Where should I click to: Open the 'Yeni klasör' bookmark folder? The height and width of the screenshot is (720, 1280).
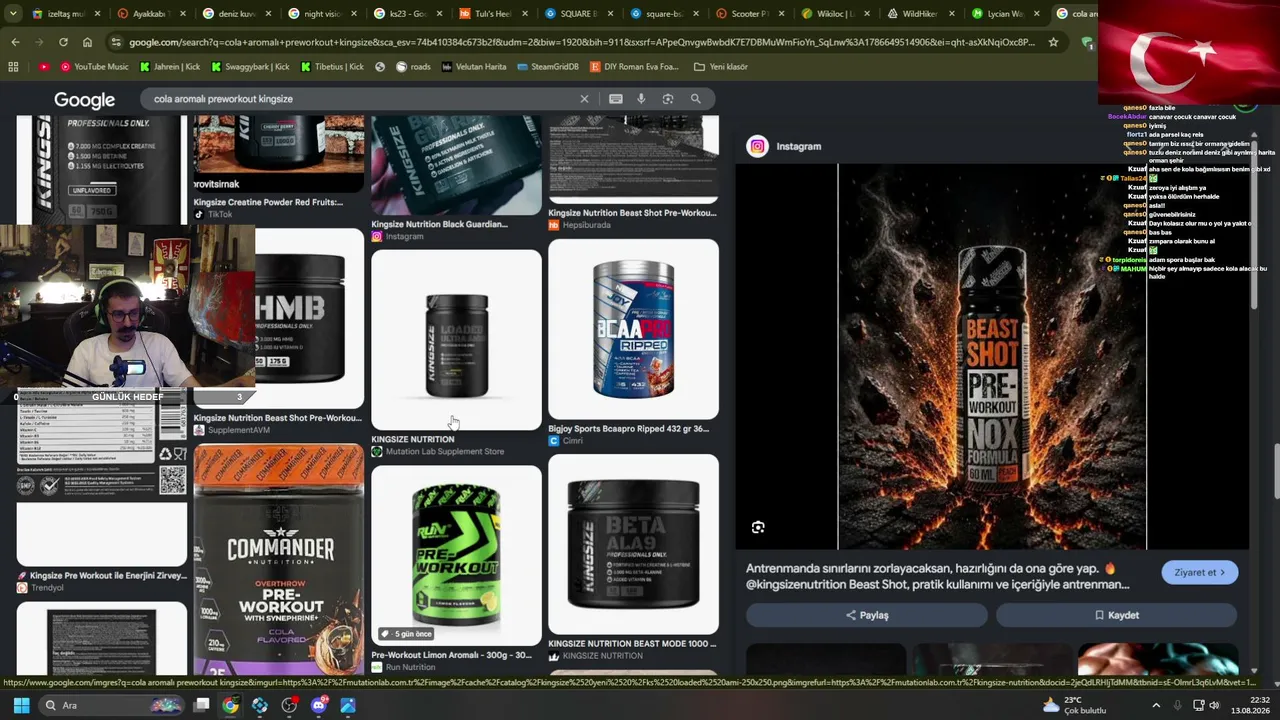(x=719, y=67)
